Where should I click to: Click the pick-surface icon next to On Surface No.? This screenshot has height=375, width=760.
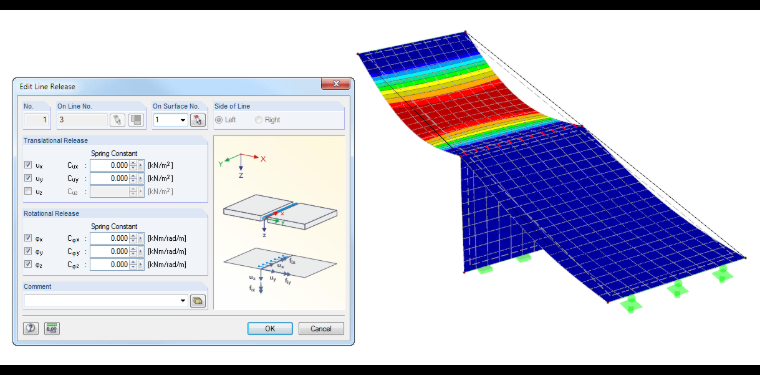pos(198,120)
